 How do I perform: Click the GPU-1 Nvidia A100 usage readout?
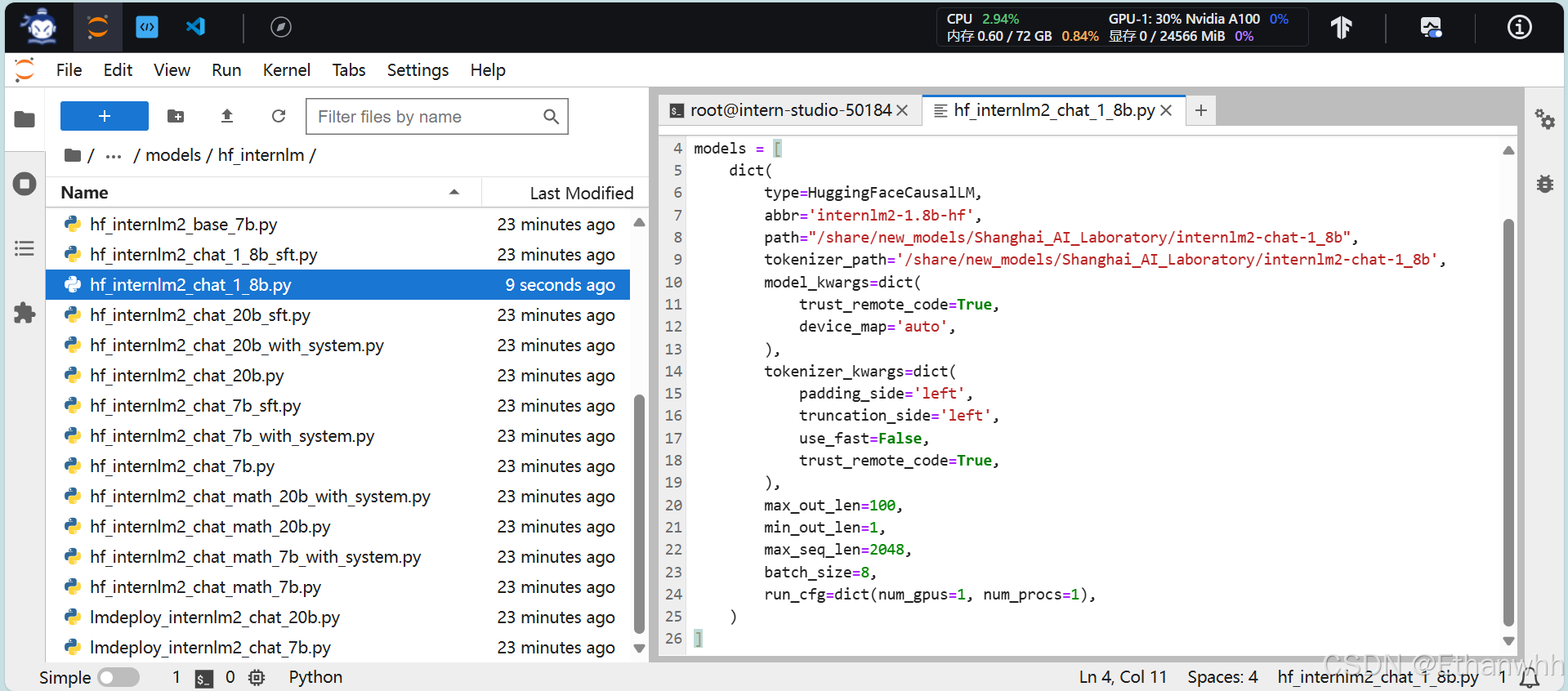(x=1199, y=19)
